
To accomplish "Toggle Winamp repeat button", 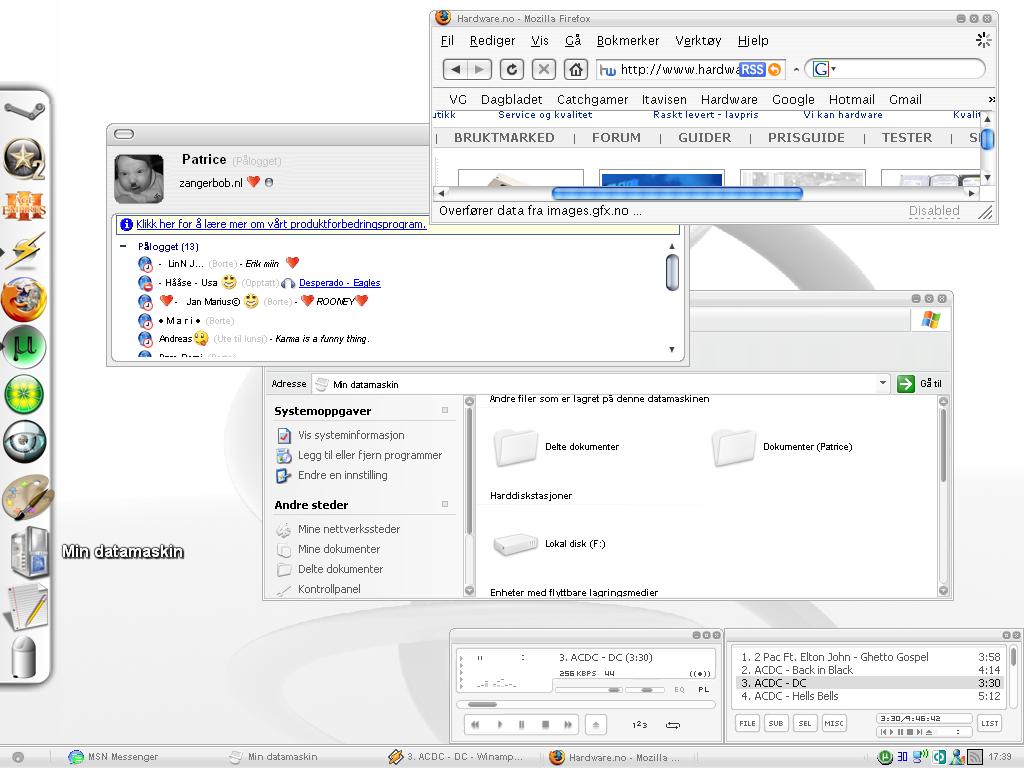I will [673, 725].
